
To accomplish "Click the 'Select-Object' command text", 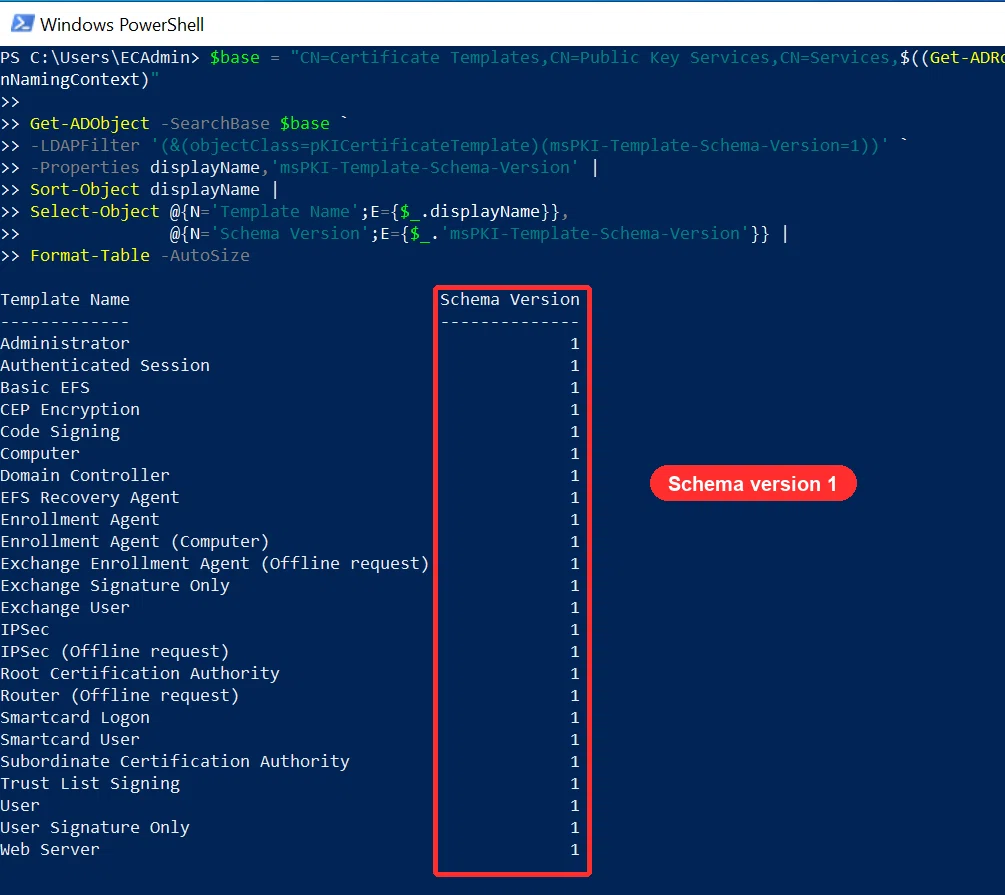I will (x=95, y=211).
